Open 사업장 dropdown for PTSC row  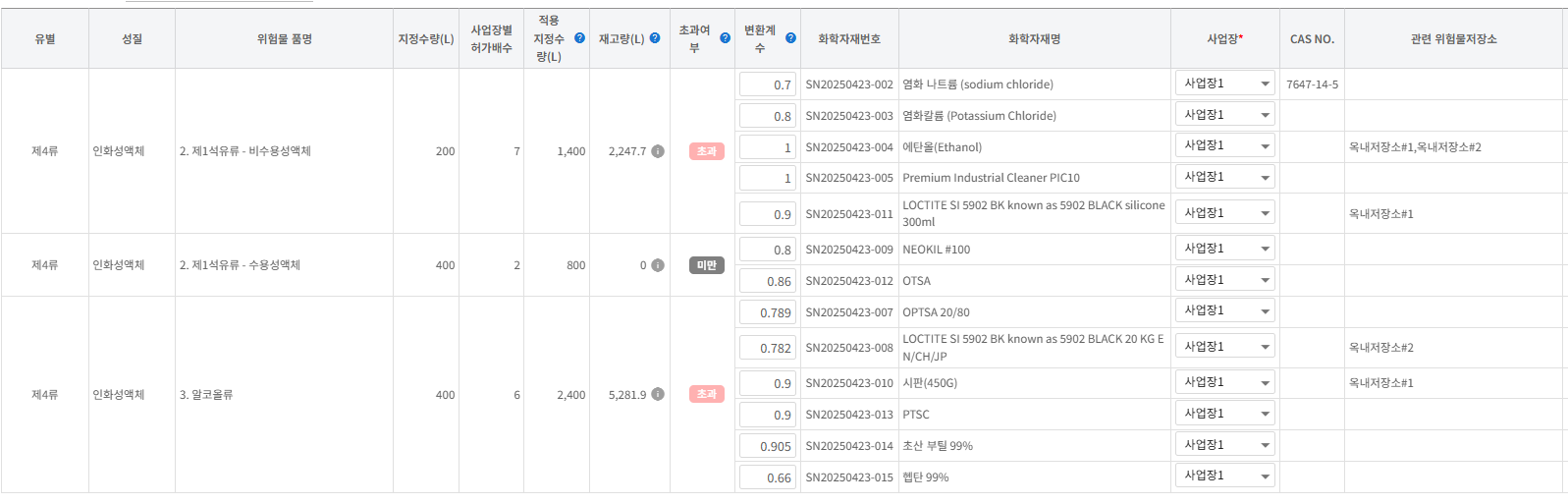click(x=1225, y=414)
